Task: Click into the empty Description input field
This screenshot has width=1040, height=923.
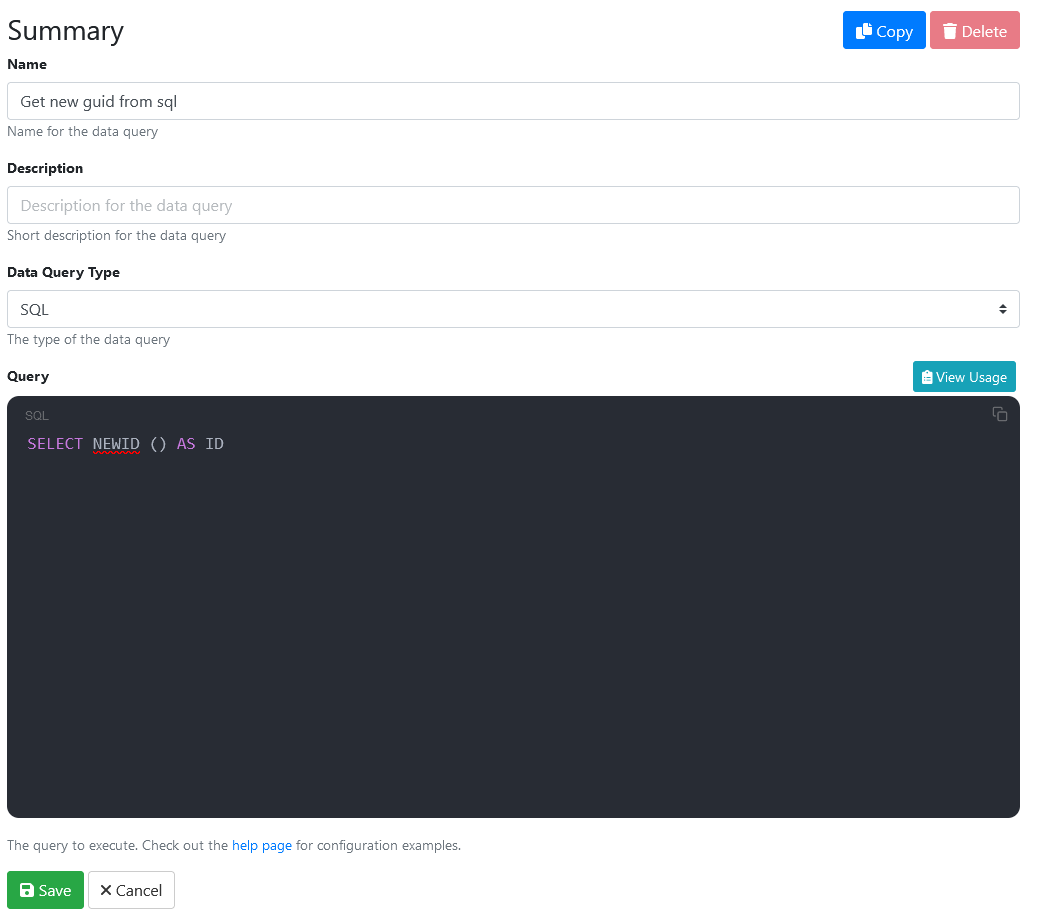Action: click(513, 205)
